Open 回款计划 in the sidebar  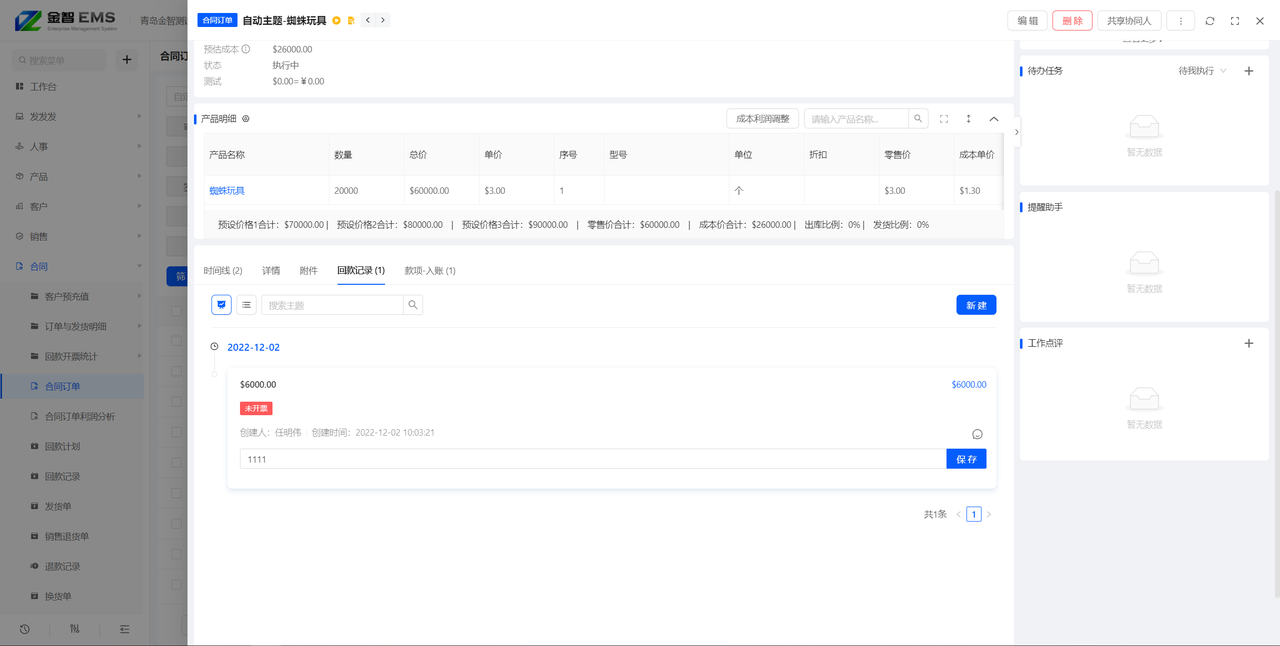coord(72,447)
